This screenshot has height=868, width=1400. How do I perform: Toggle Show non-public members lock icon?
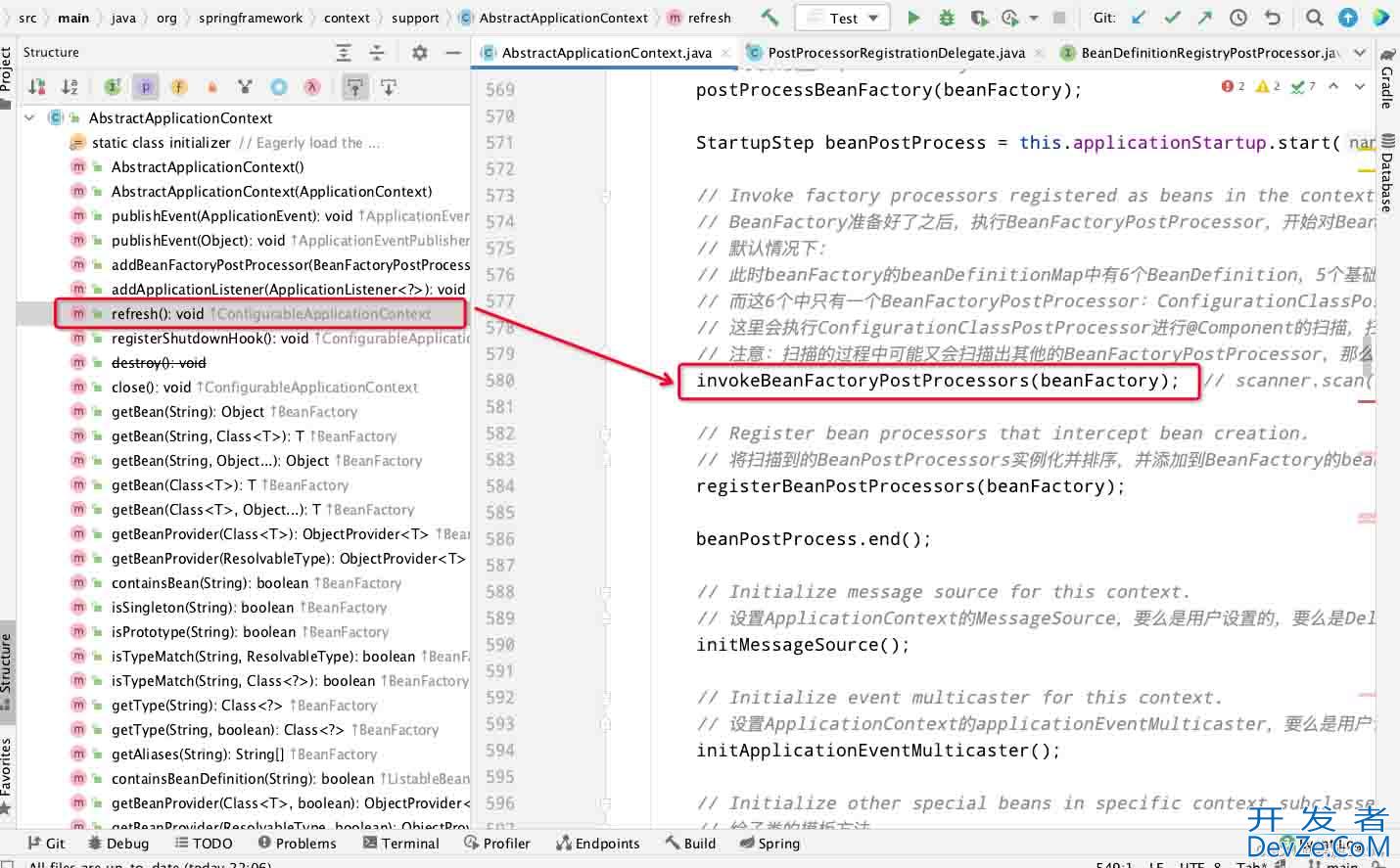pos(212,87)
